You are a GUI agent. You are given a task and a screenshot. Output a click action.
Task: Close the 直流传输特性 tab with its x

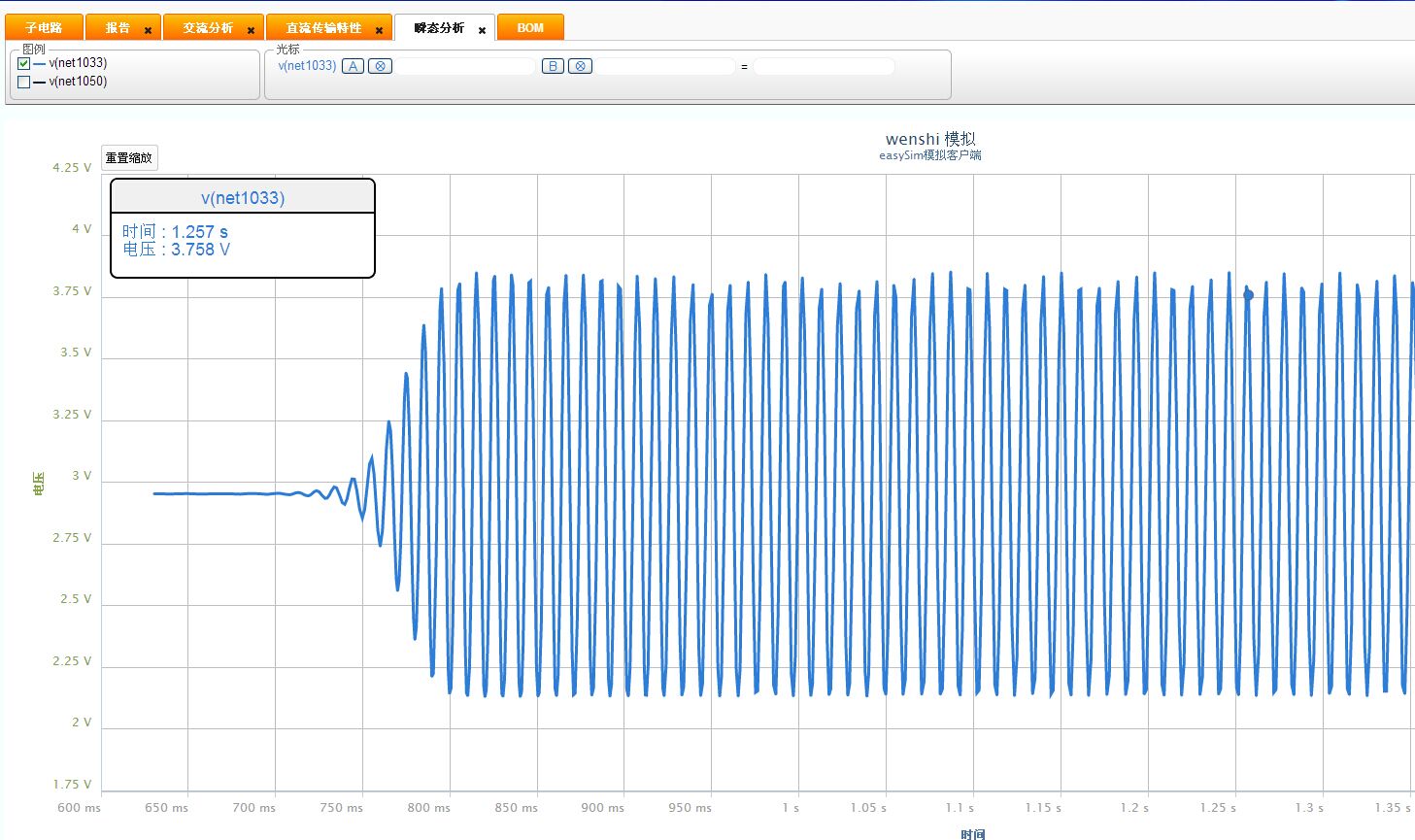[379, 31]
